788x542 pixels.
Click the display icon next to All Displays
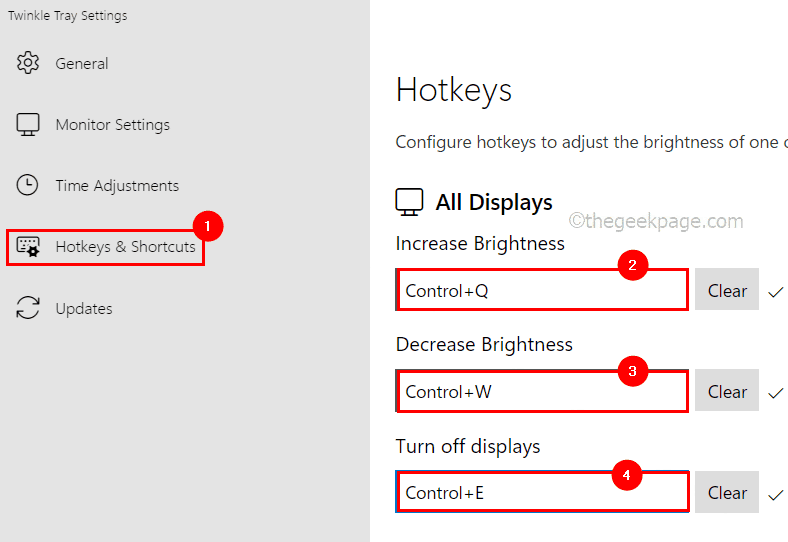point(409,202)
